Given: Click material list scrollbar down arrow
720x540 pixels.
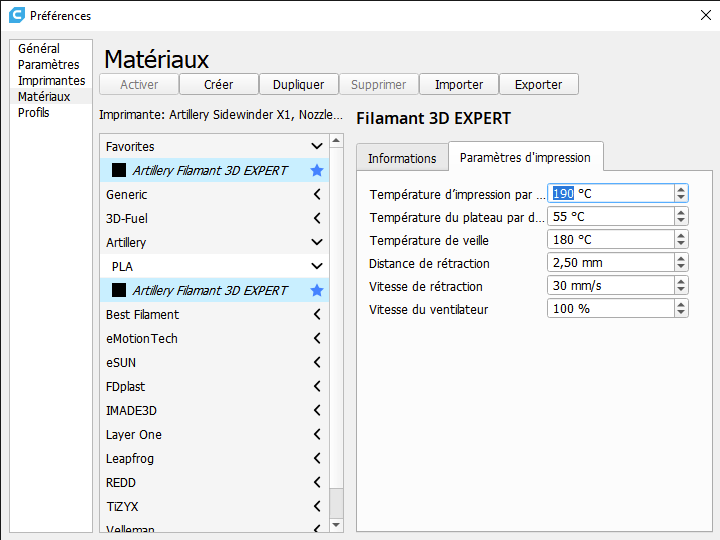Looking at the screenshot, I should [336, 524].
